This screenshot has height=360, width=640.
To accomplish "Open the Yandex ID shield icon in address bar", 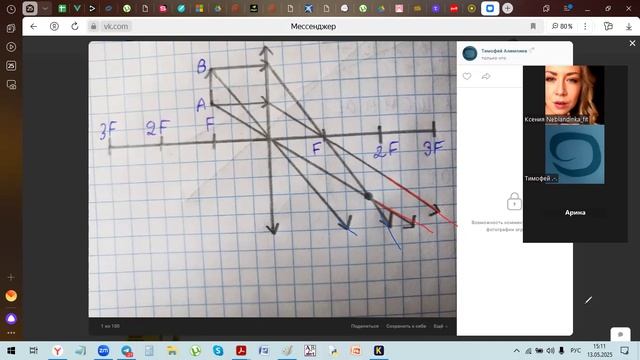I will pos(54,26).
